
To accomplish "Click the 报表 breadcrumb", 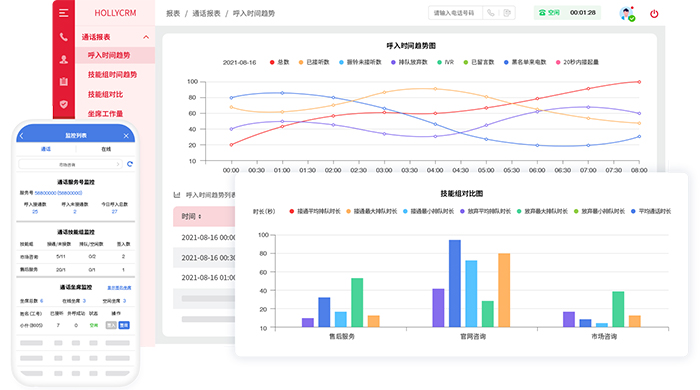I will [x=173, y=13].
